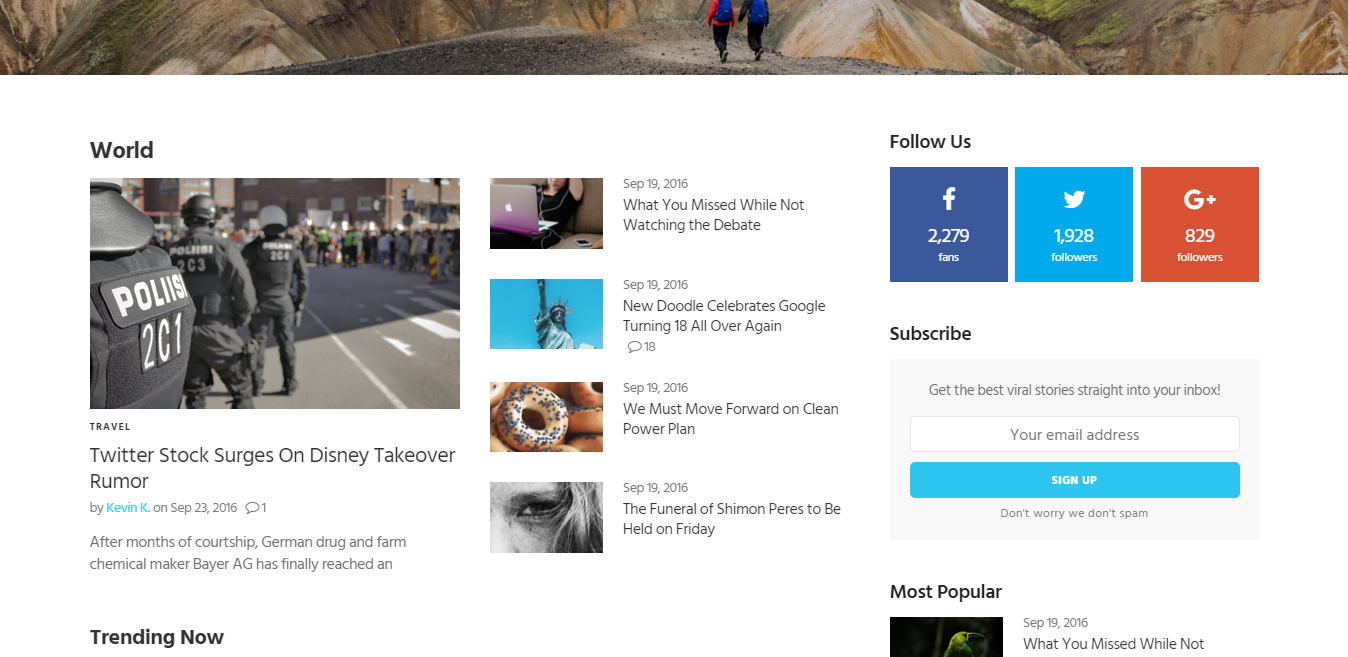
Task: Select the Statue of Liberty thumbnail
Action: (x=546, y=314)
